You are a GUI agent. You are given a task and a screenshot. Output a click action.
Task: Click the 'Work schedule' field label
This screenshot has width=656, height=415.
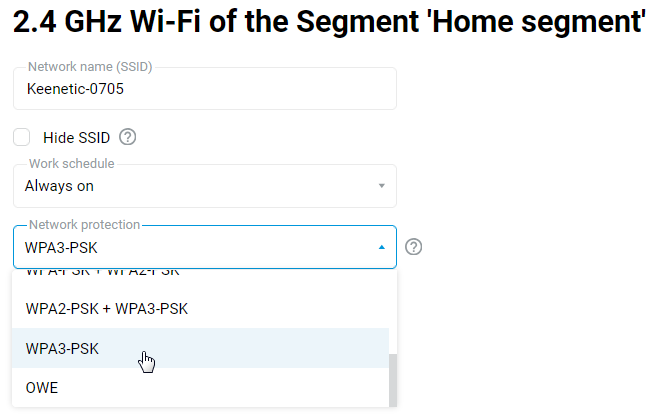pyautogui.click(x=71, y=163)
